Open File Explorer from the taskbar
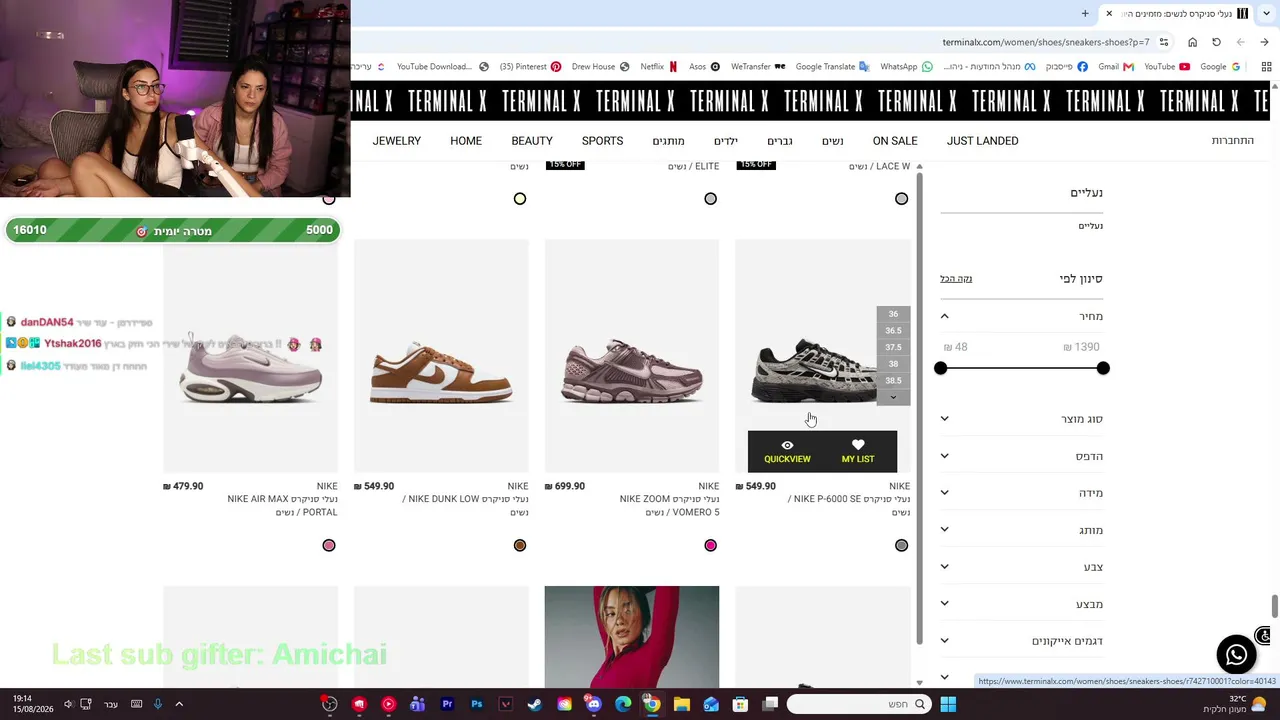The height and width of the screenshot is (720, 1280). coord(682,704)
